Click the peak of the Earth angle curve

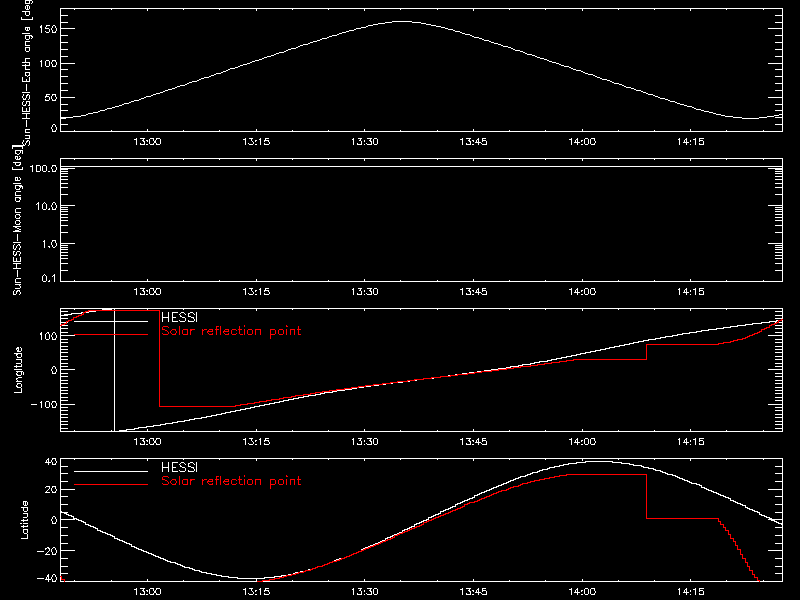tap(402, 21)
